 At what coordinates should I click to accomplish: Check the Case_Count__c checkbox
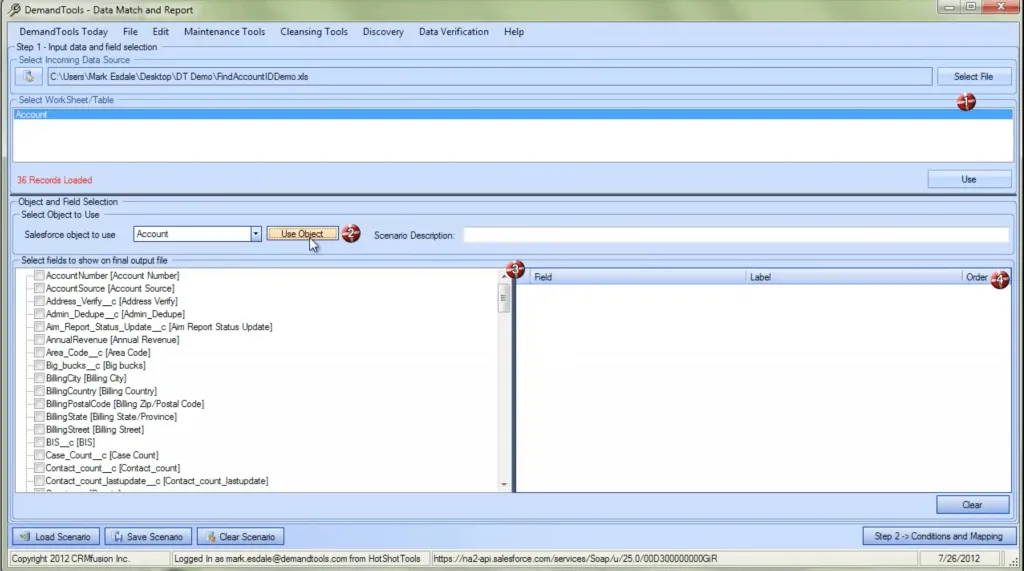point(39,455)
